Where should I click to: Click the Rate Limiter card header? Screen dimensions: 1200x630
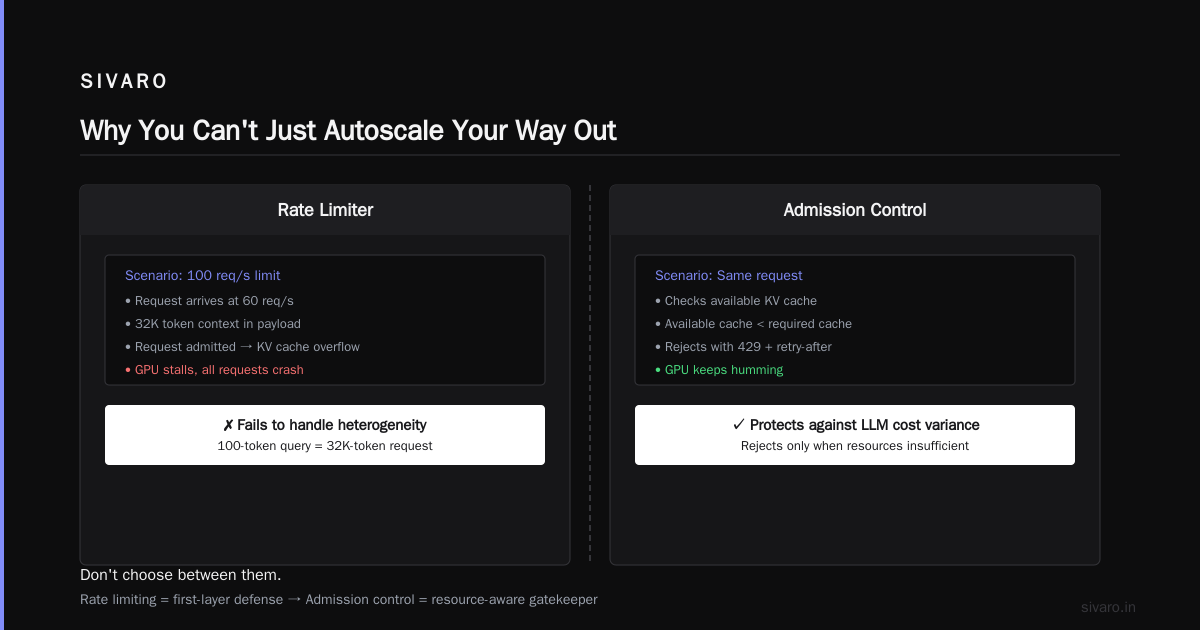(325, 210)
